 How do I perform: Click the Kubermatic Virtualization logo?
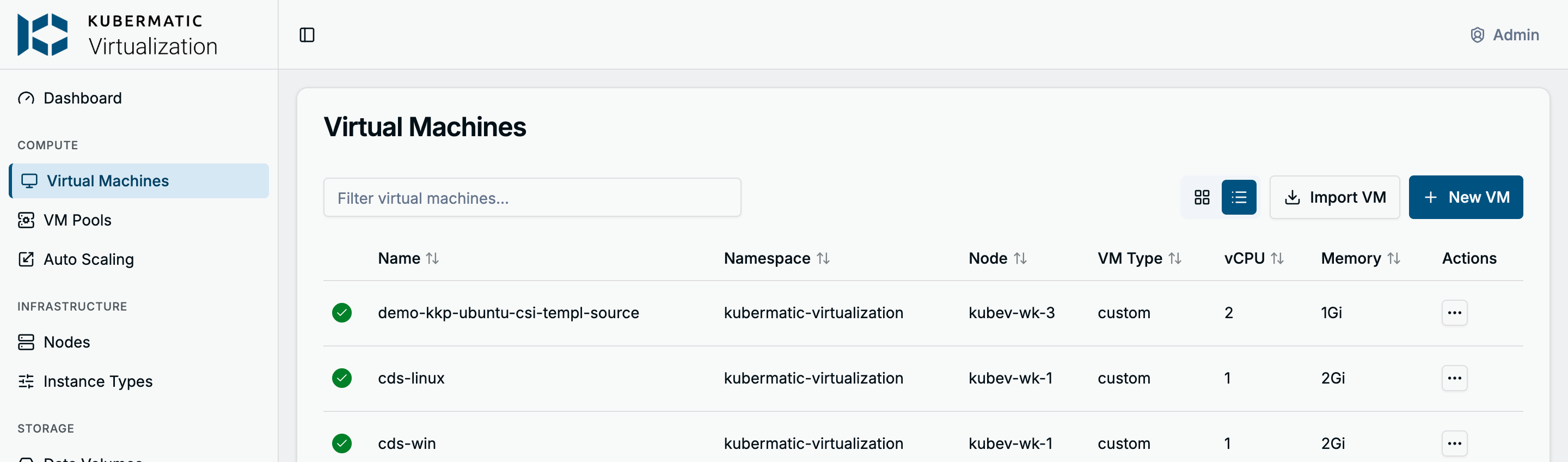[x=118, y=35]
